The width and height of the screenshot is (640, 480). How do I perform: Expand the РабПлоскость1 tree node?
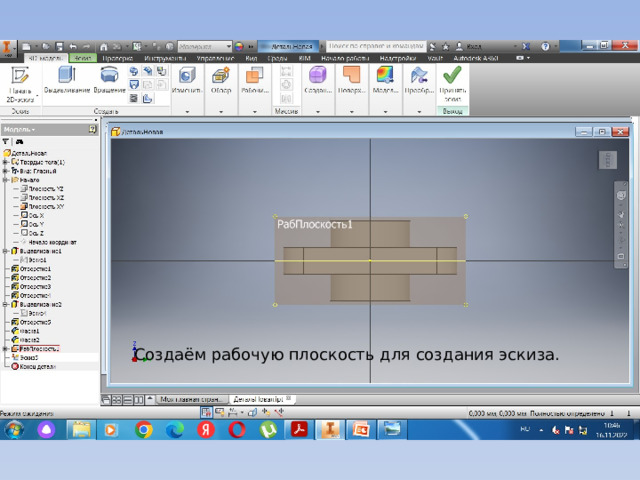(6, 349)
